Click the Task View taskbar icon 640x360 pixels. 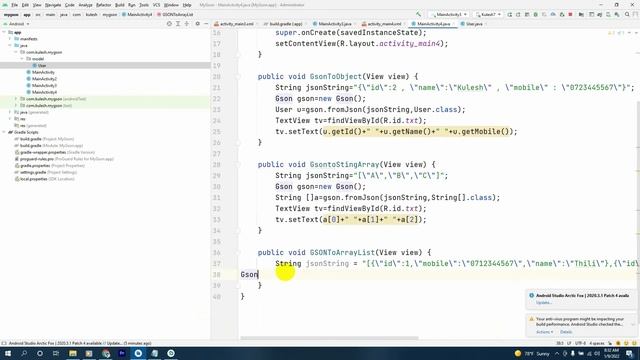[56, 353]
